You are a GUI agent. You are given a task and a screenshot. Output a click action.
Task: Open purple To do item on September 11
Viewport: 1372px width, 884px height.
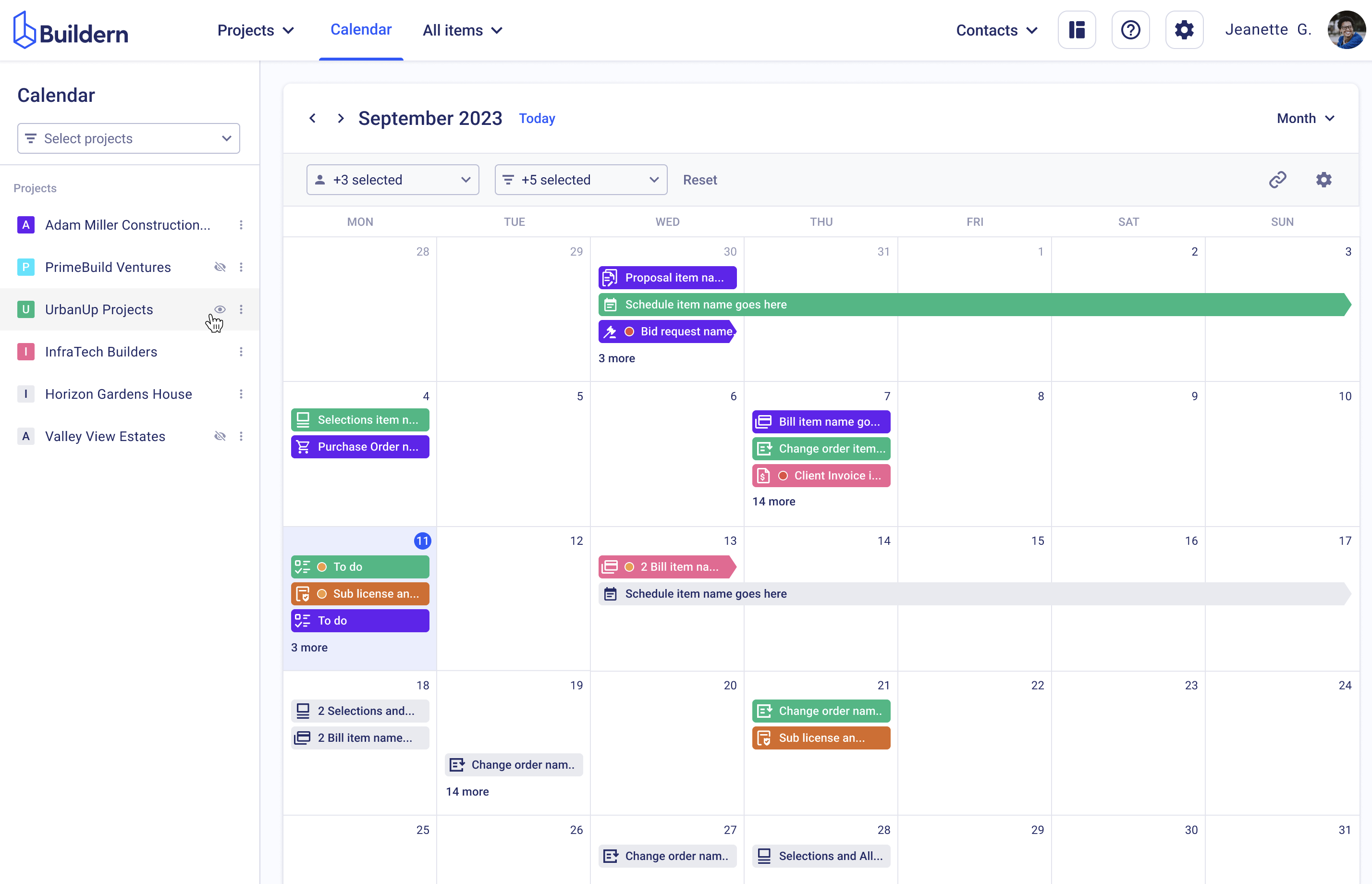click(360, 621)
